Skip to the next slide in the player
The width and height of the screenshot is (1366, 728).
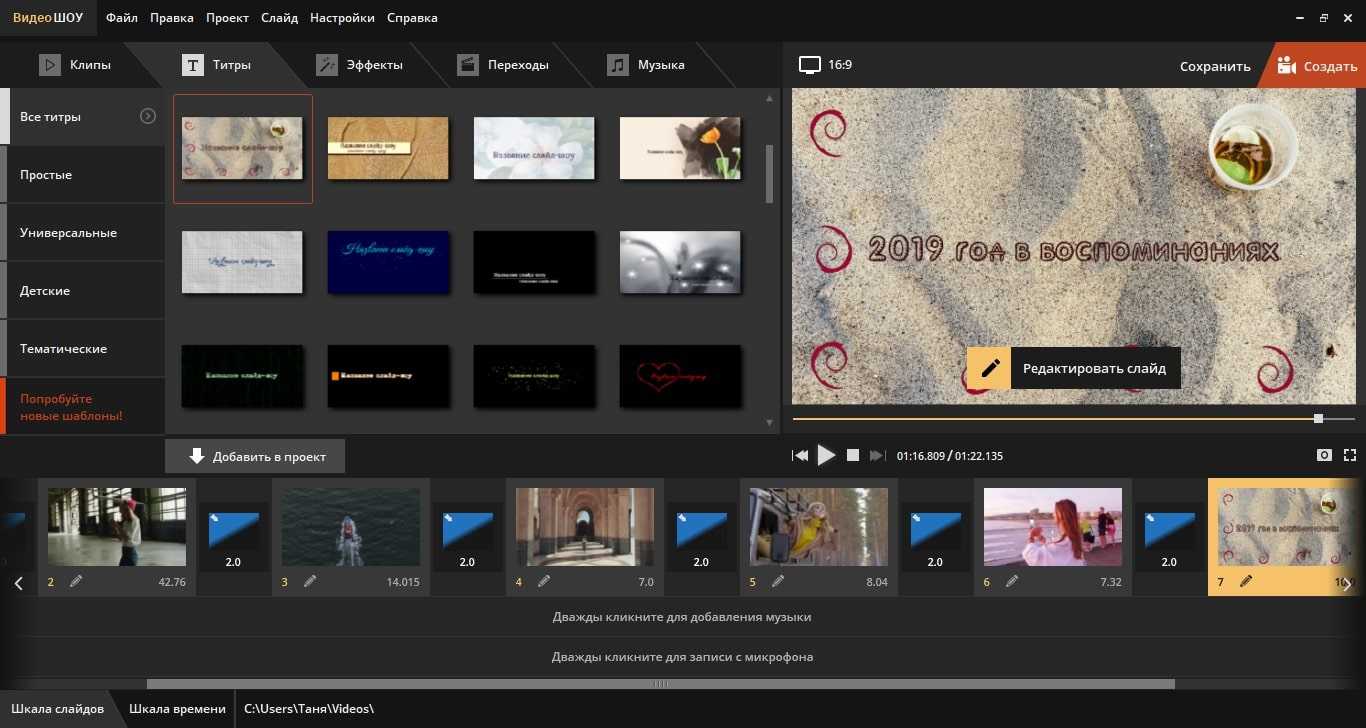click(877, 456)
